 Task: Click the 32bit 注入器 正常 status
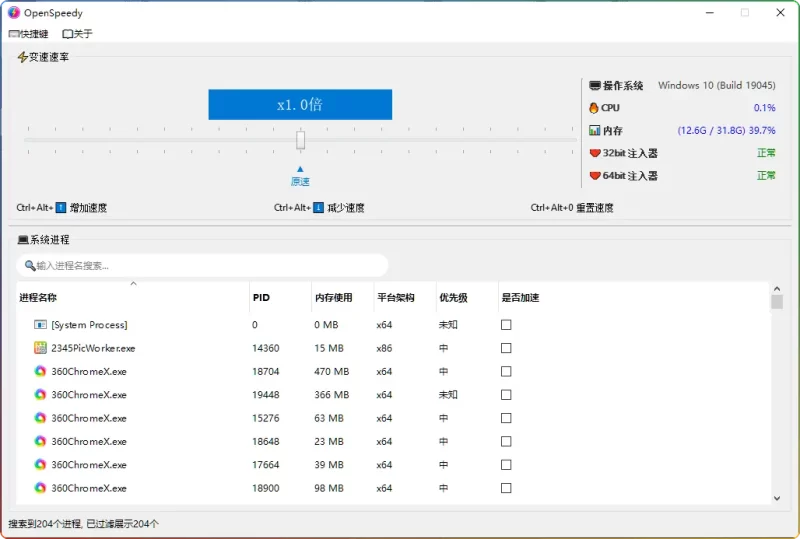point(766,153)
